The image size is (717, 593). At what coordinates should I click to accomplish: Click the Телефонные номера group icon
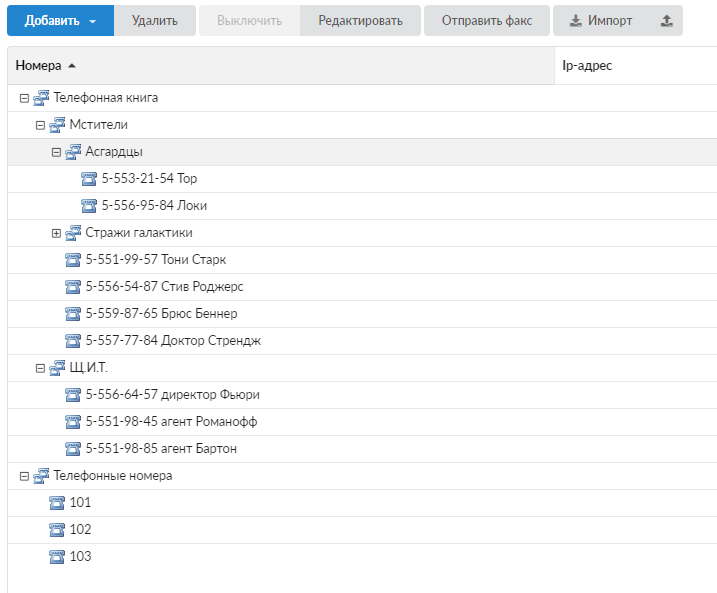(x=41, y=476)
